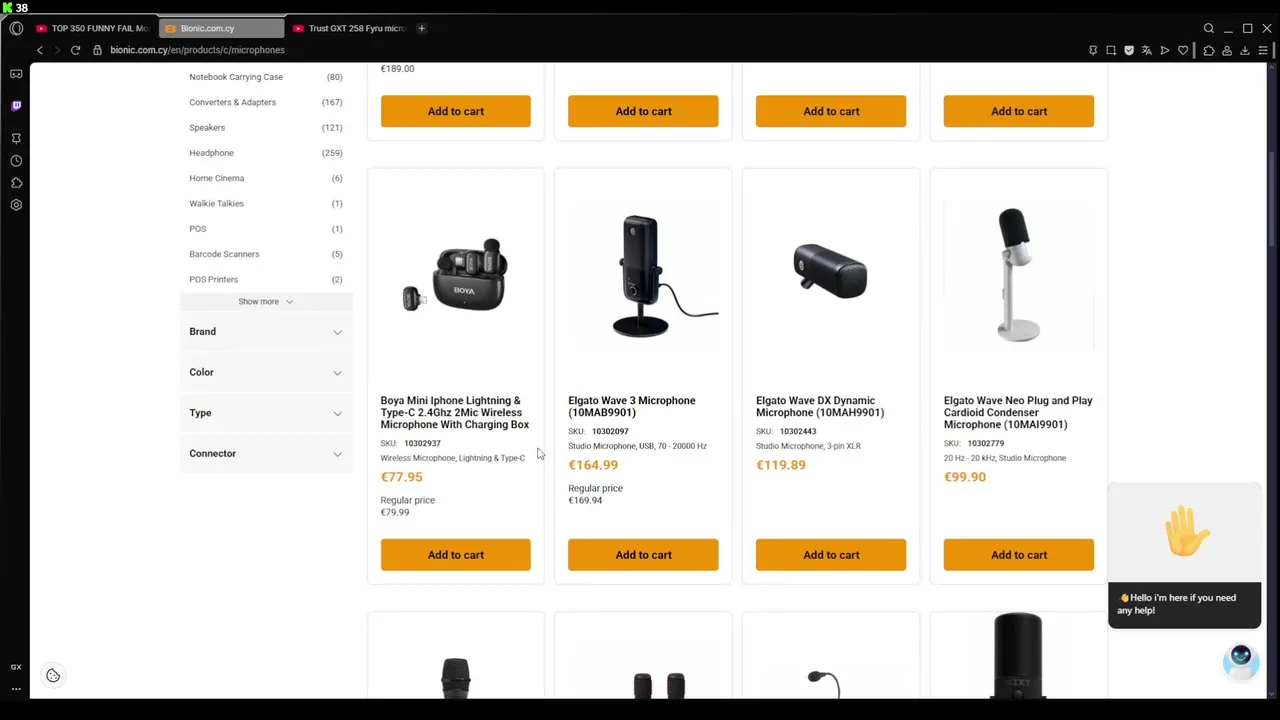Switch to Trust GXT 258 Fyru tab
1280x720 pixels.
348,28
